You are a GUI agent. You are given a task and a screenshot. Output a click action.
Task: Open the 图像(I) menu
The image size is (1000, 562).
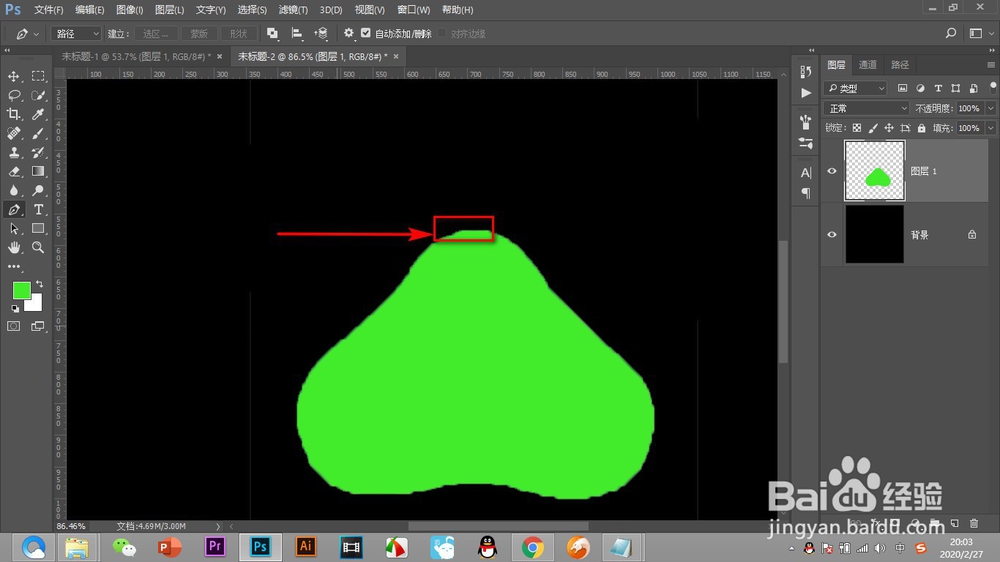[x=129, y=10]
